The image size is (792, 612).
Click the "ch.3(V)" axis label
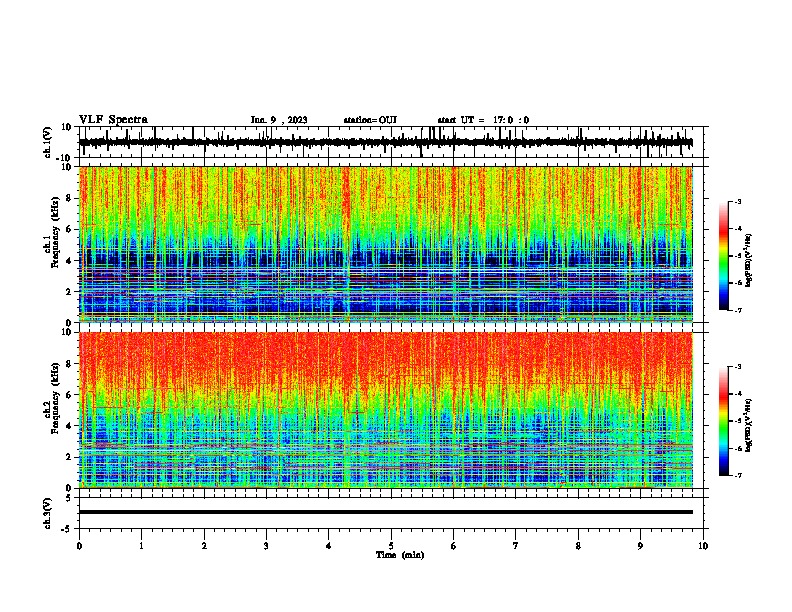tap(47, 513)
